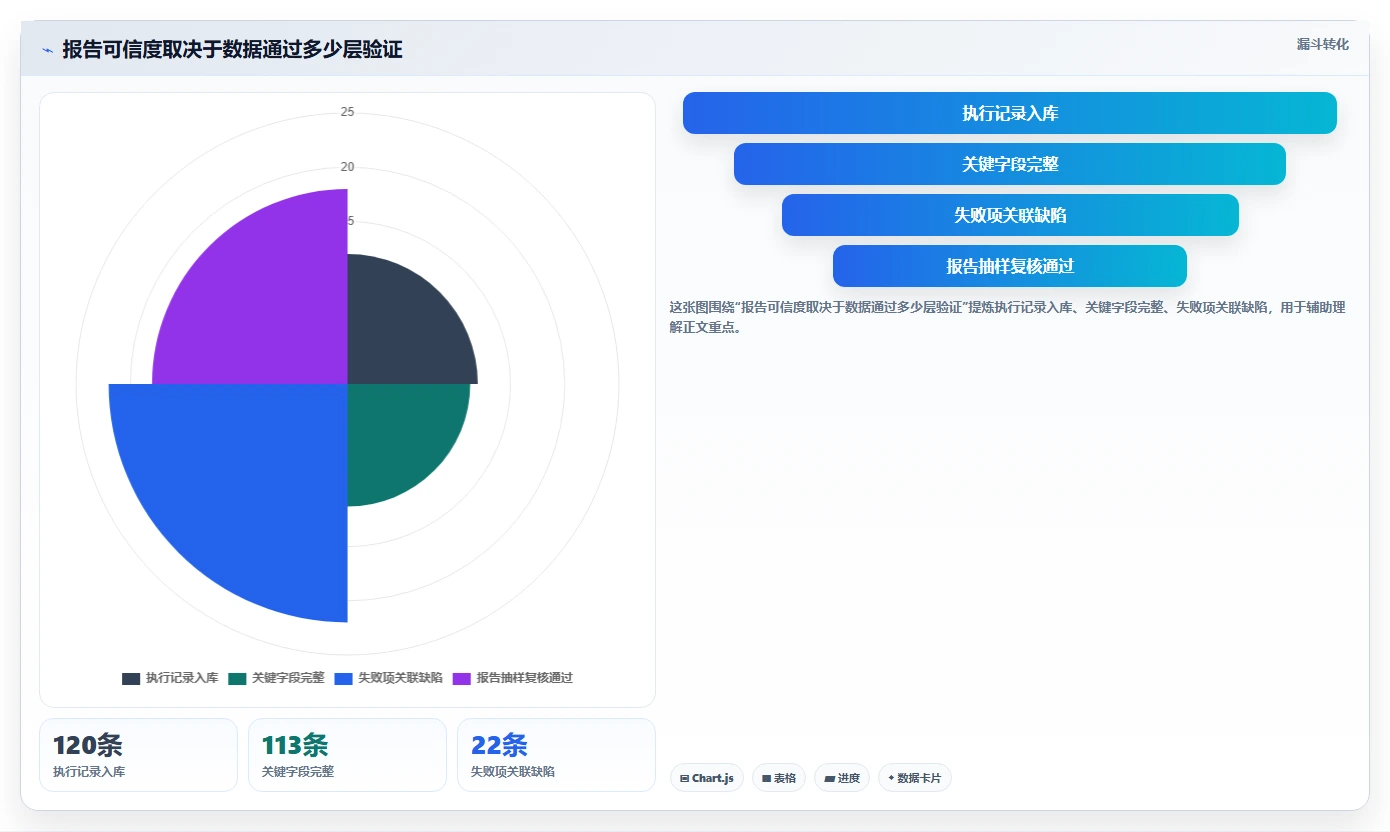Click the 表格 tag chip
The height and width of the screenshot is (832, 1390).
click(779, 778)
